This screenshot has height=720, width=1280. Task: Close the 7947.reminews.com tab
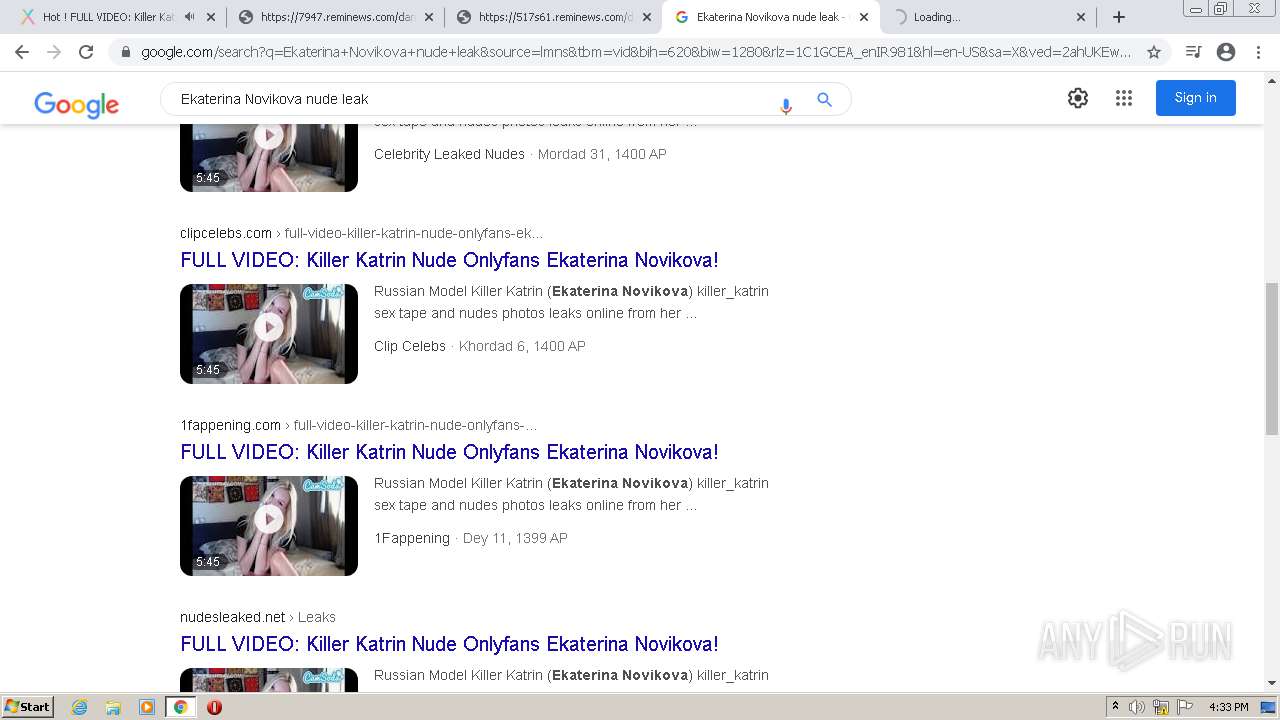pyautogui.click(x=428, y=17)
